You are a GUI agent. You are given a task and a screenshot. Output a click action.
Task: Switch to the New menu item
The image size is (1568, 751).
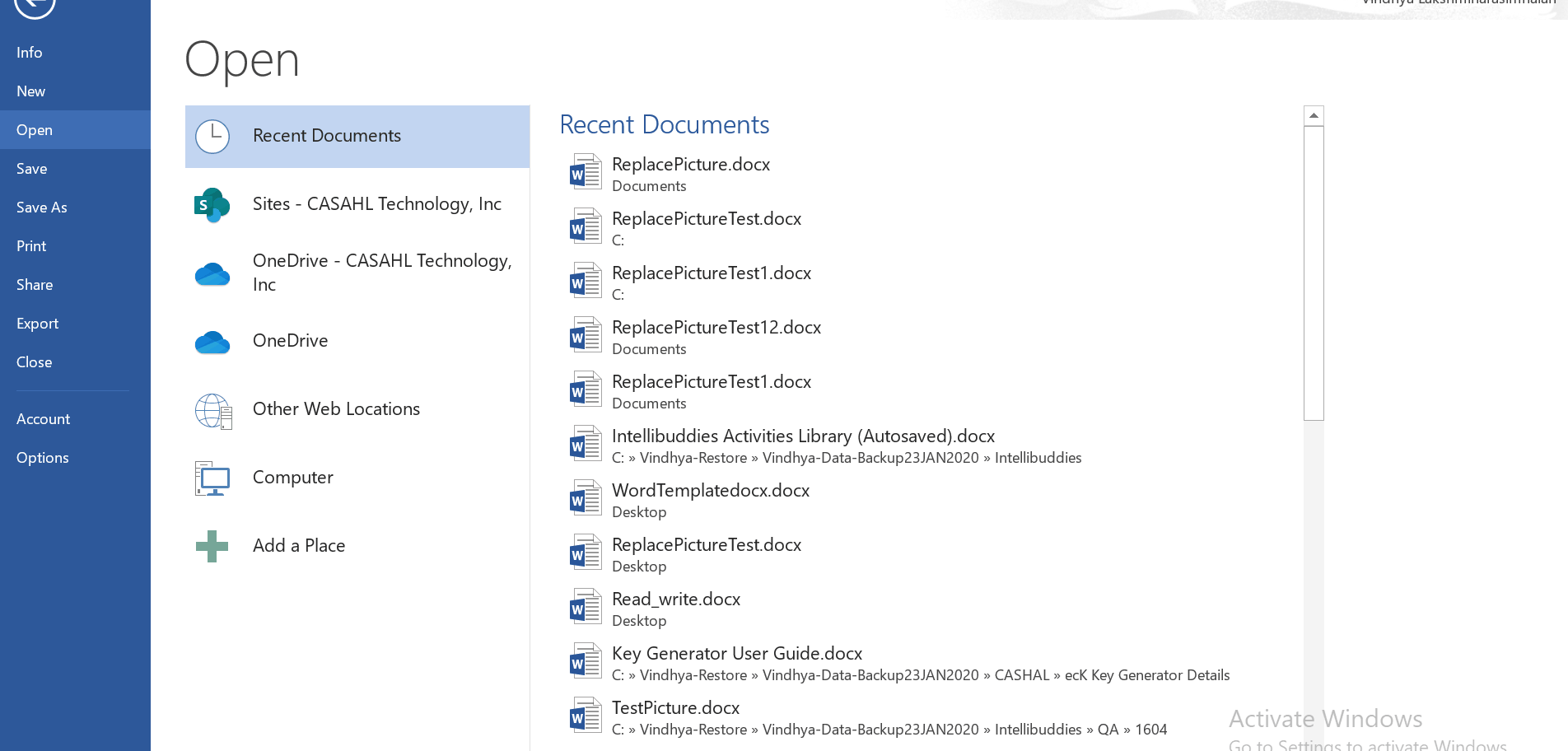click(x=30, y=91)
